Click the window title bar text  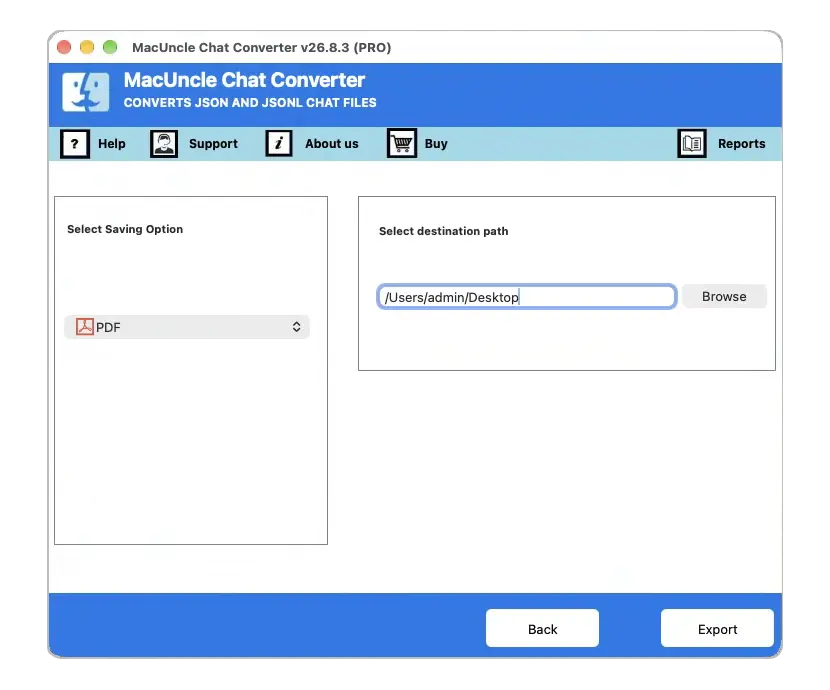(x=261, y=48)
